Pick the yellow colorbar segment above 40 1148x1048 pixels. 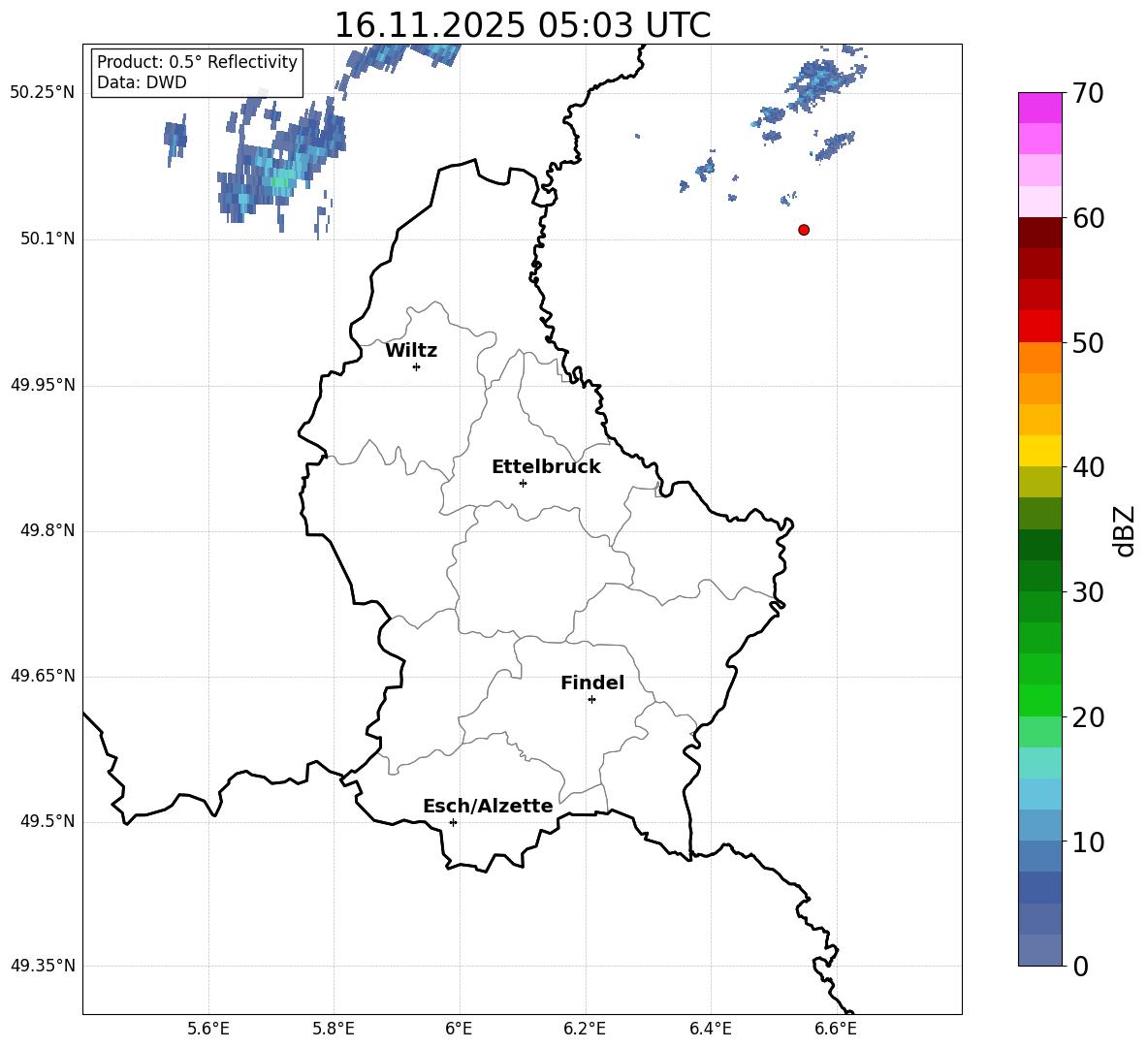[x=1039, y=451]
